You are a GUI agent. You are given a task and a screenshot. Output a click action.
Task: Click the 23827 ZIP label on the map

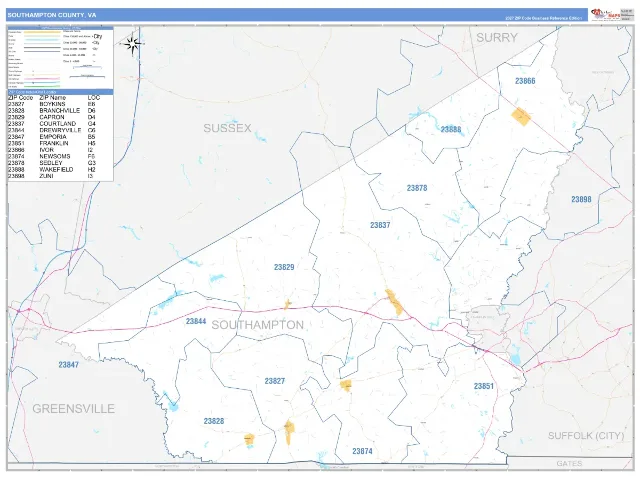(275, 381)
